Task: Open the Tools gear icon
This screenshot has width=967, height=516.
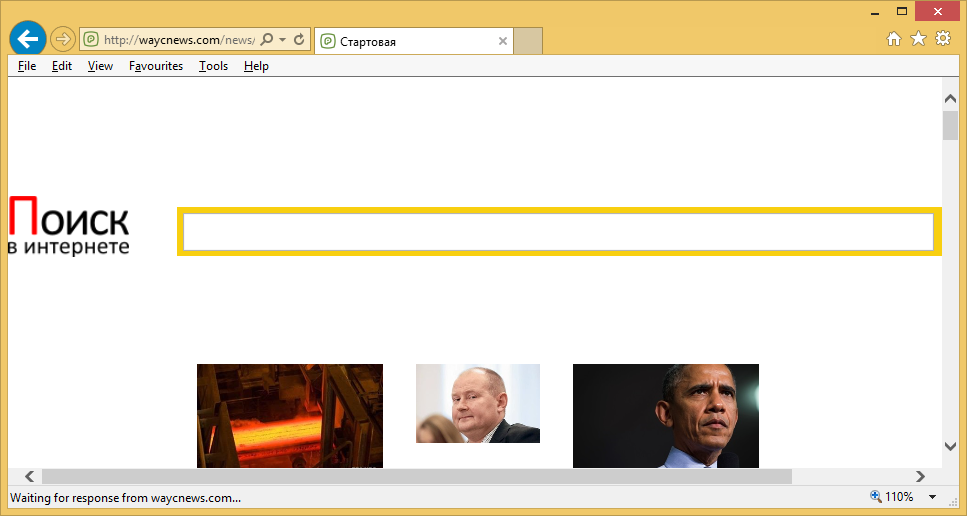Action: pyautogui.click(x=942, y=39)
